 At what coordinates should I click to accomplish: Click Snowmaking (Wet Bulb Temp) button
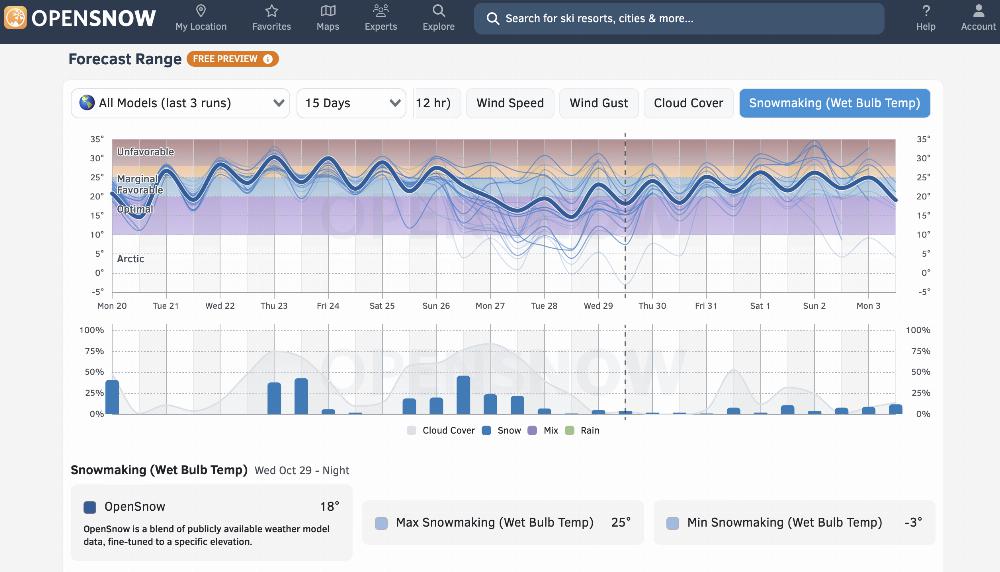click(x=834, y=103)
